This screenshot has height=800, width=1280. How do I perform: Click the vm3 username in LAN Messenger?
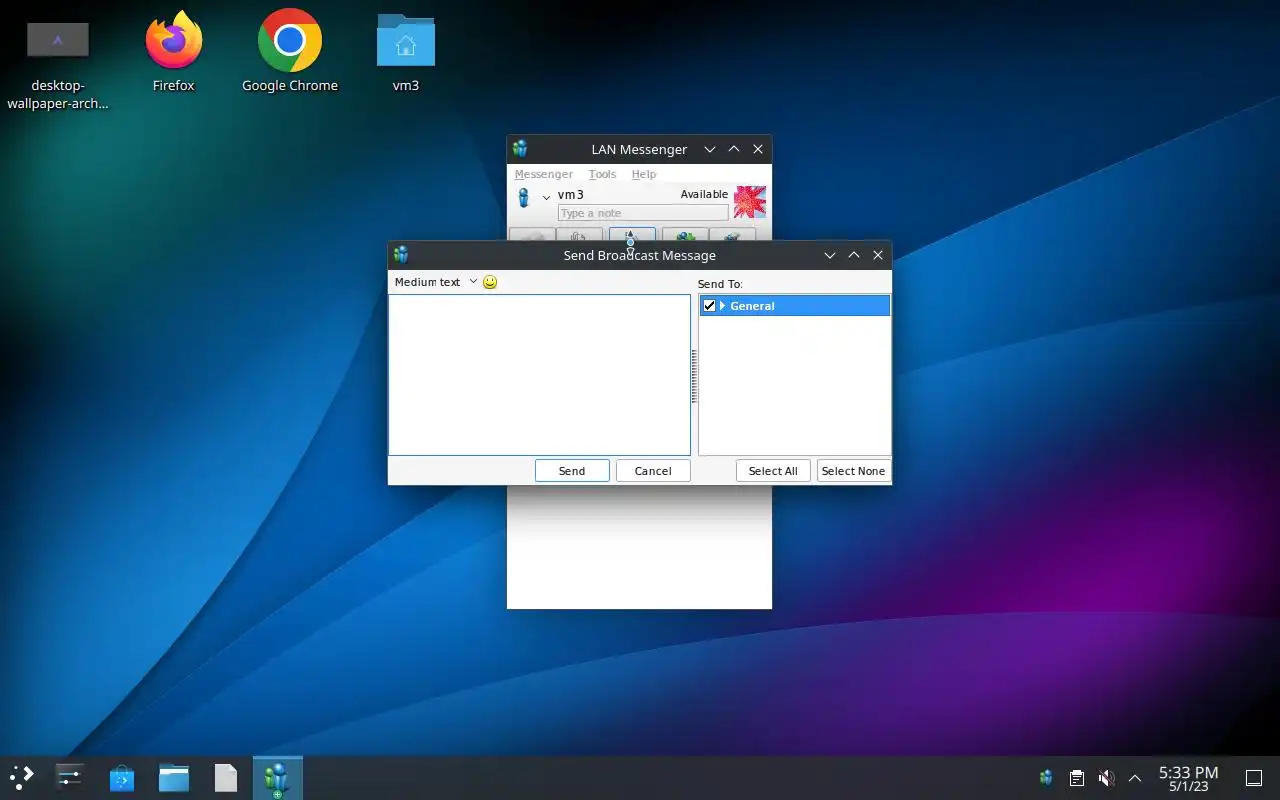point(571,195)
